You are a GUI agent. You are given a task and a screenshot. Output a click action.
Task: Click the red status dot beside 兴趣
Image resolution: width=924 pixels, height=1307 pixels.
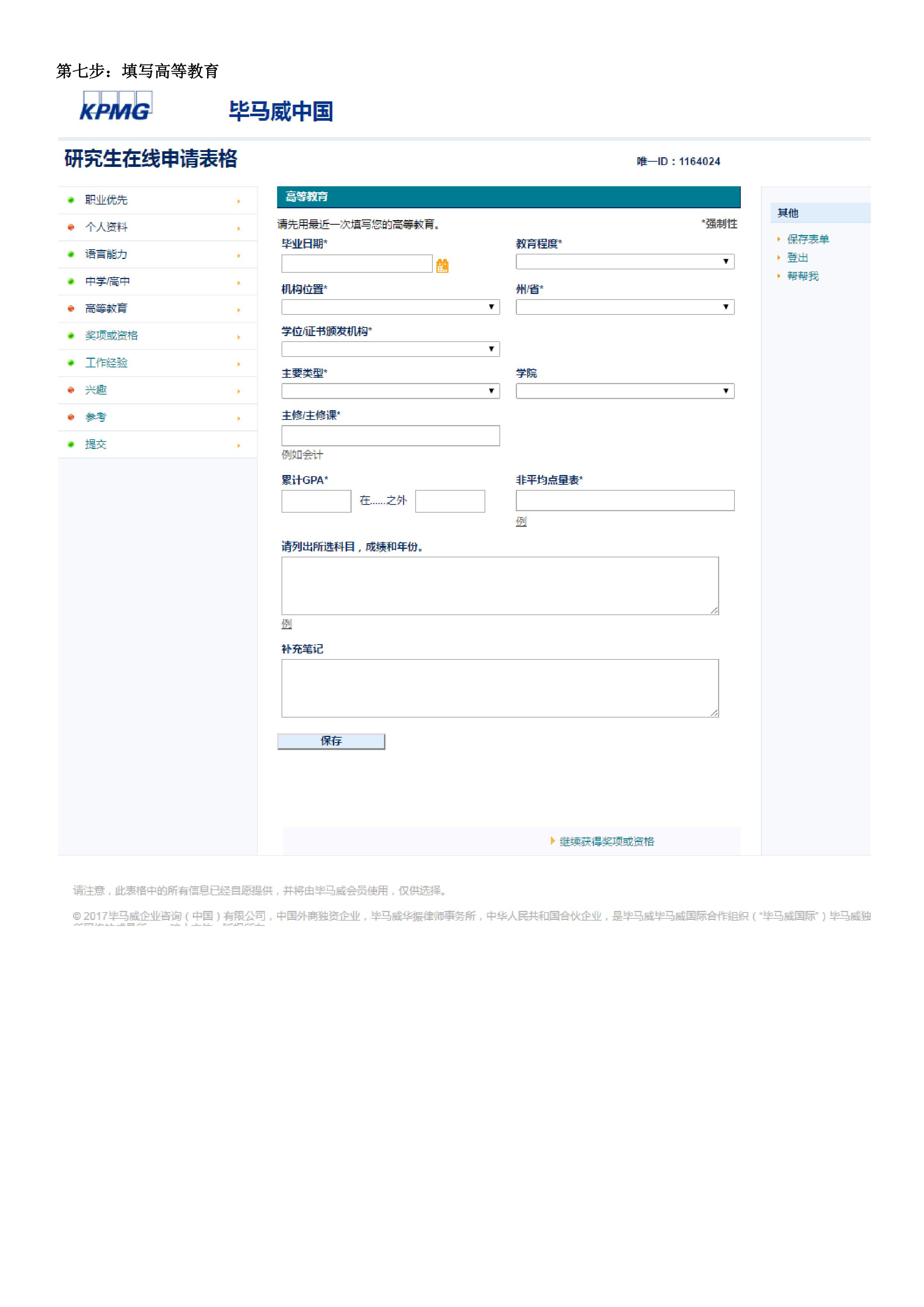point(71,390)
